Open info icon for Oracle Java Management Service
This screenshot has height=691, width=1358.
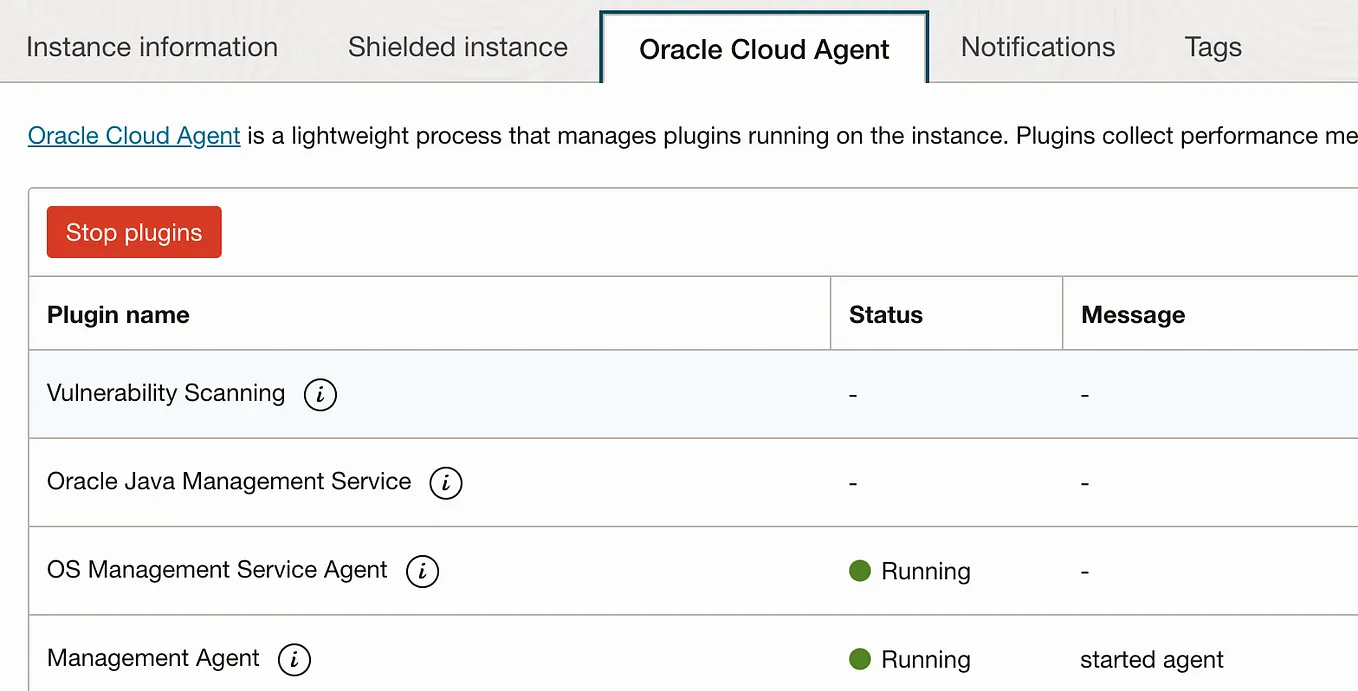tap(446, 483)
